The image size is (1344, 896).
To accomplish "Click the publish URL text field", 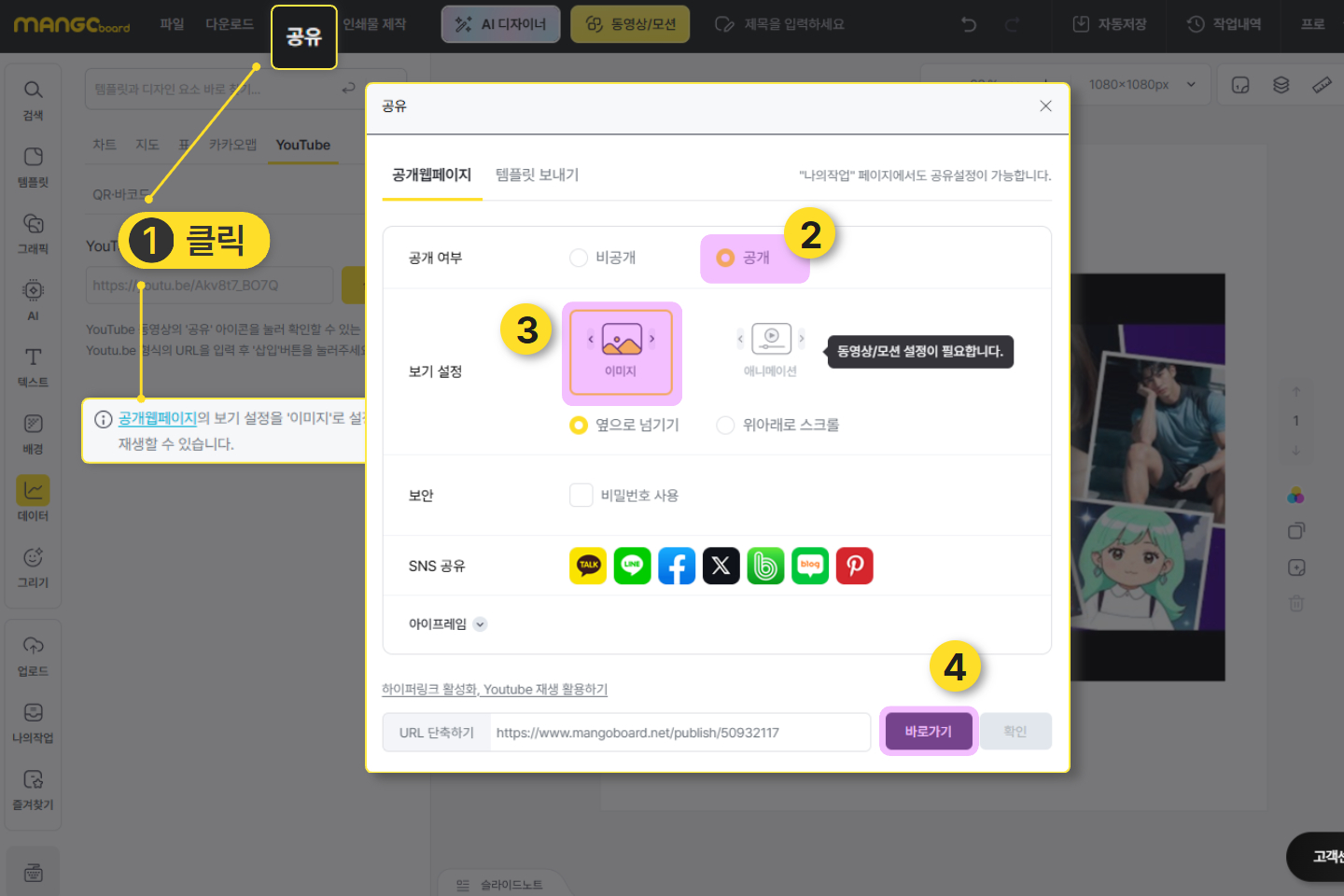I will [679, 733].
